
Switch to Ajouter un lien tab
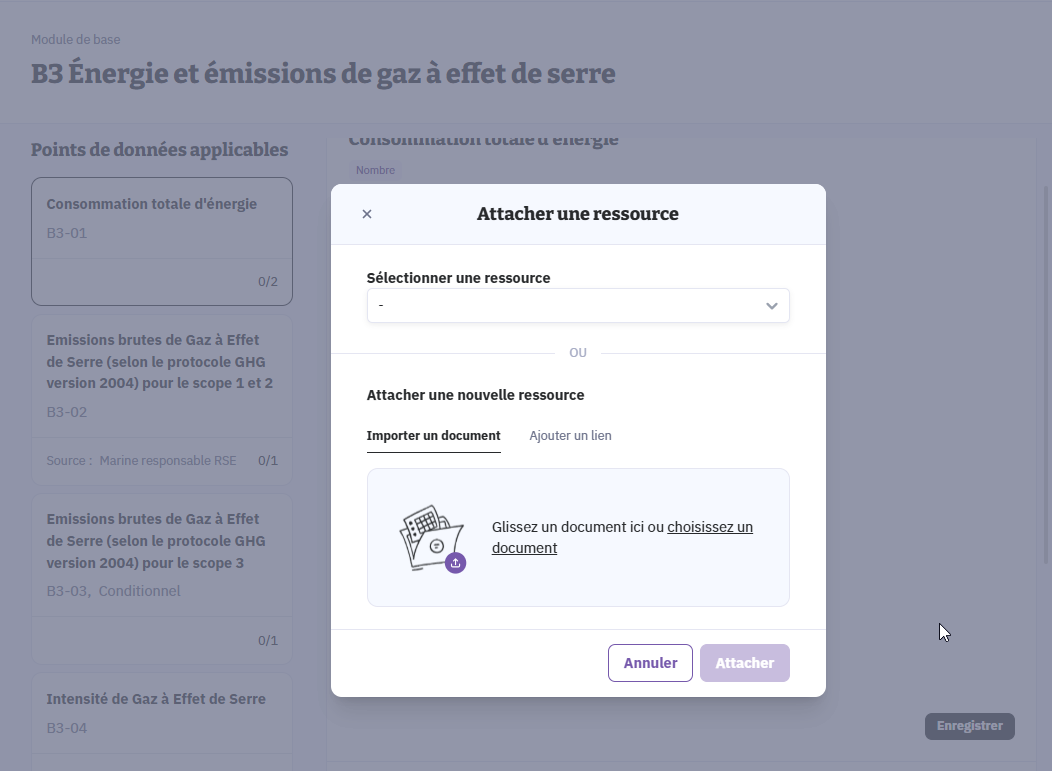tap(570, 436)
